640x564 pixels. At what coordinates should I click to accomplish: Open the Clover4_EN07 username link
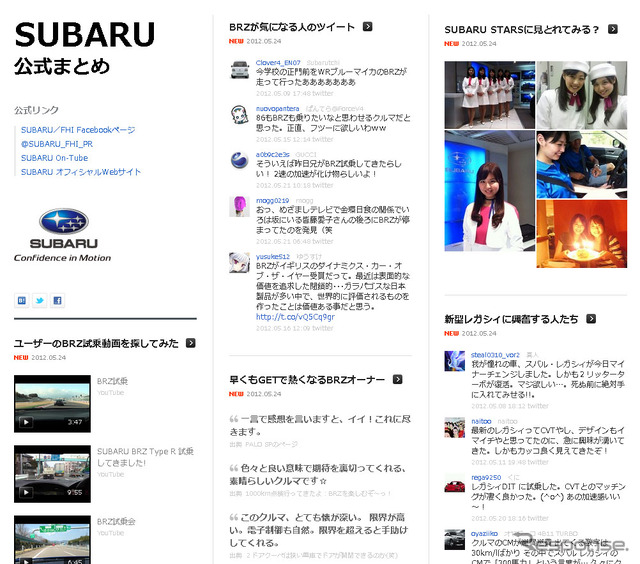tap(278, 62)
